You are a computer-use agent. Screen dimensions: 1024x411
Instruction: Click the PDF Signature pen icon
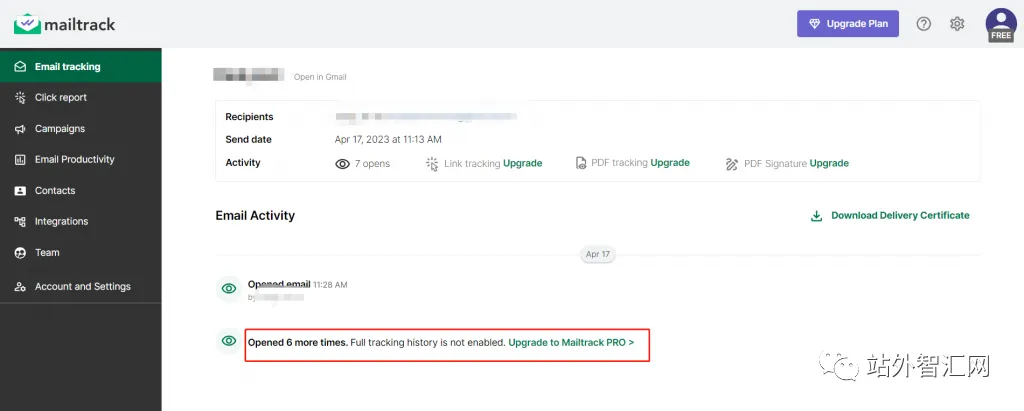(x=731, y=164)
